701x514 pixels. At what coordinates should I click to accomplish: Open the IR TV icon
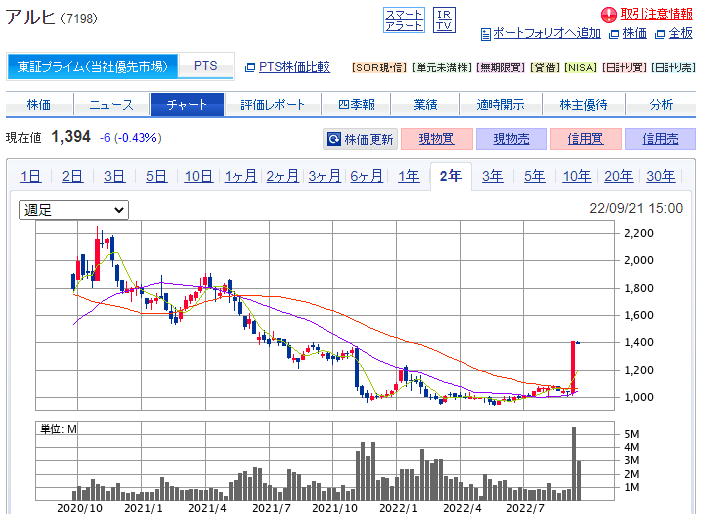pos(444,20)
